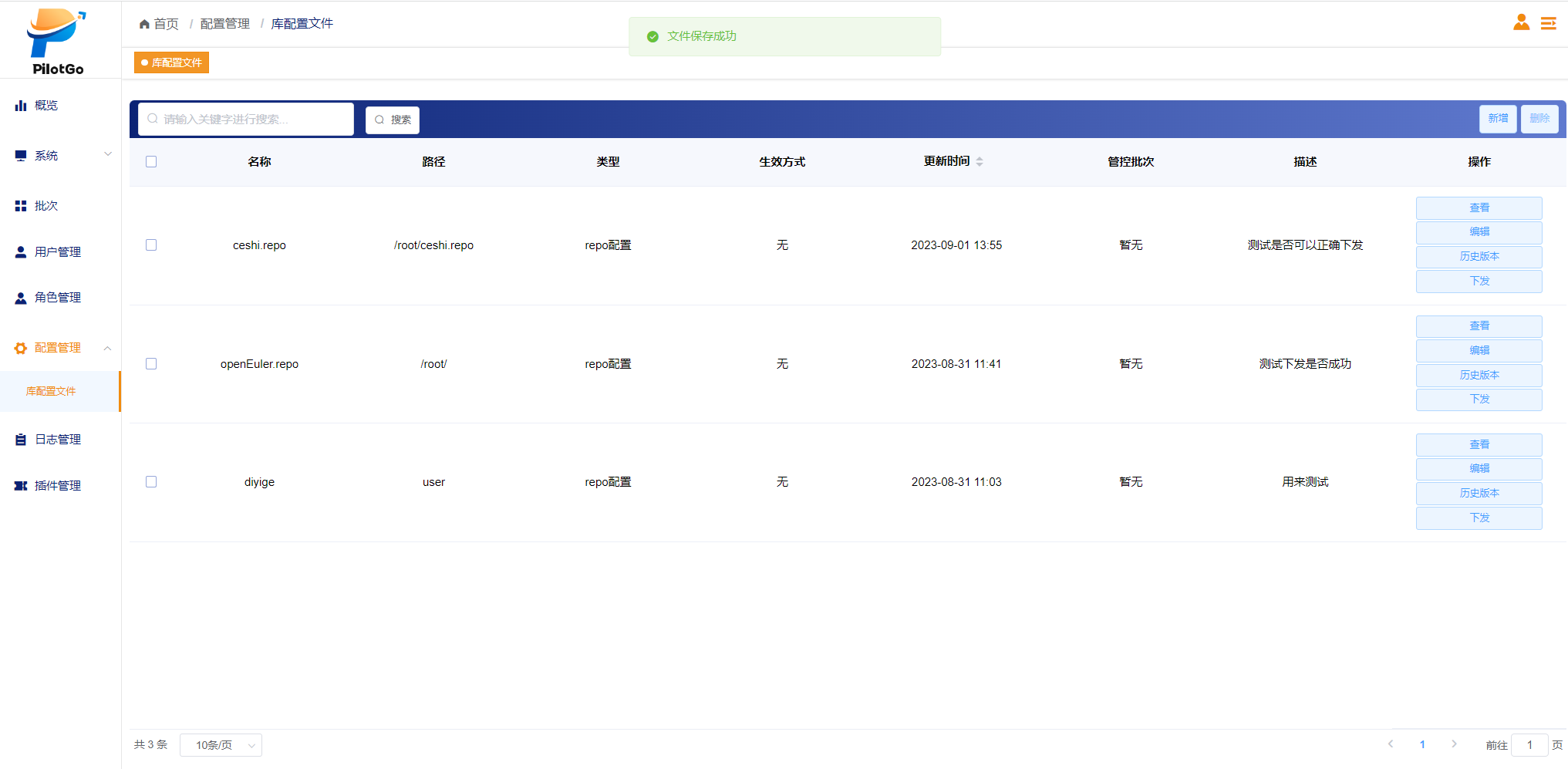The image size is (1568, 769).
Task: Select the openEuler.repo row checkbox
Action: pos(151,364)
